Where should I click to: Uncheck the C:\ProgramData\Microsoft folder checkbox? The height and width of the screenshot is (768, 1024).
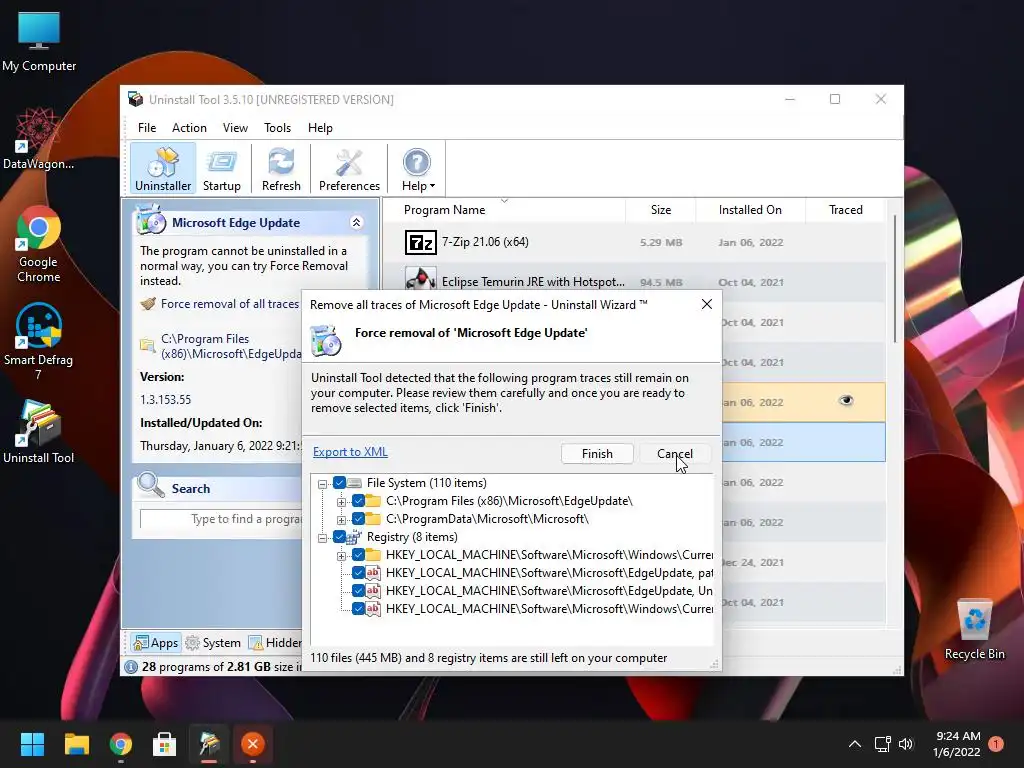[359, 519]
